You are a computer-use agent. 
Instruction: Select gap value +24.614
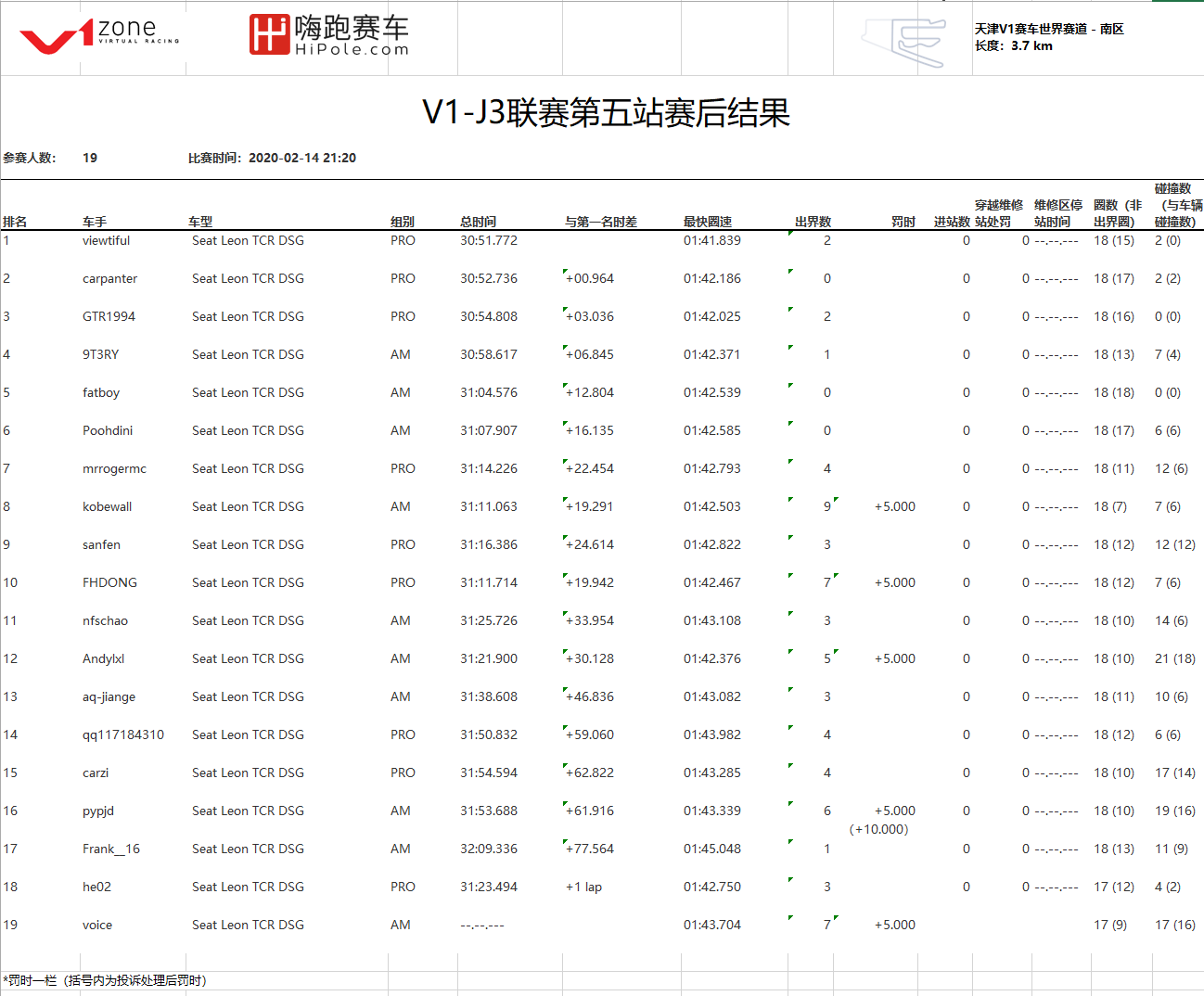(590, 544)
